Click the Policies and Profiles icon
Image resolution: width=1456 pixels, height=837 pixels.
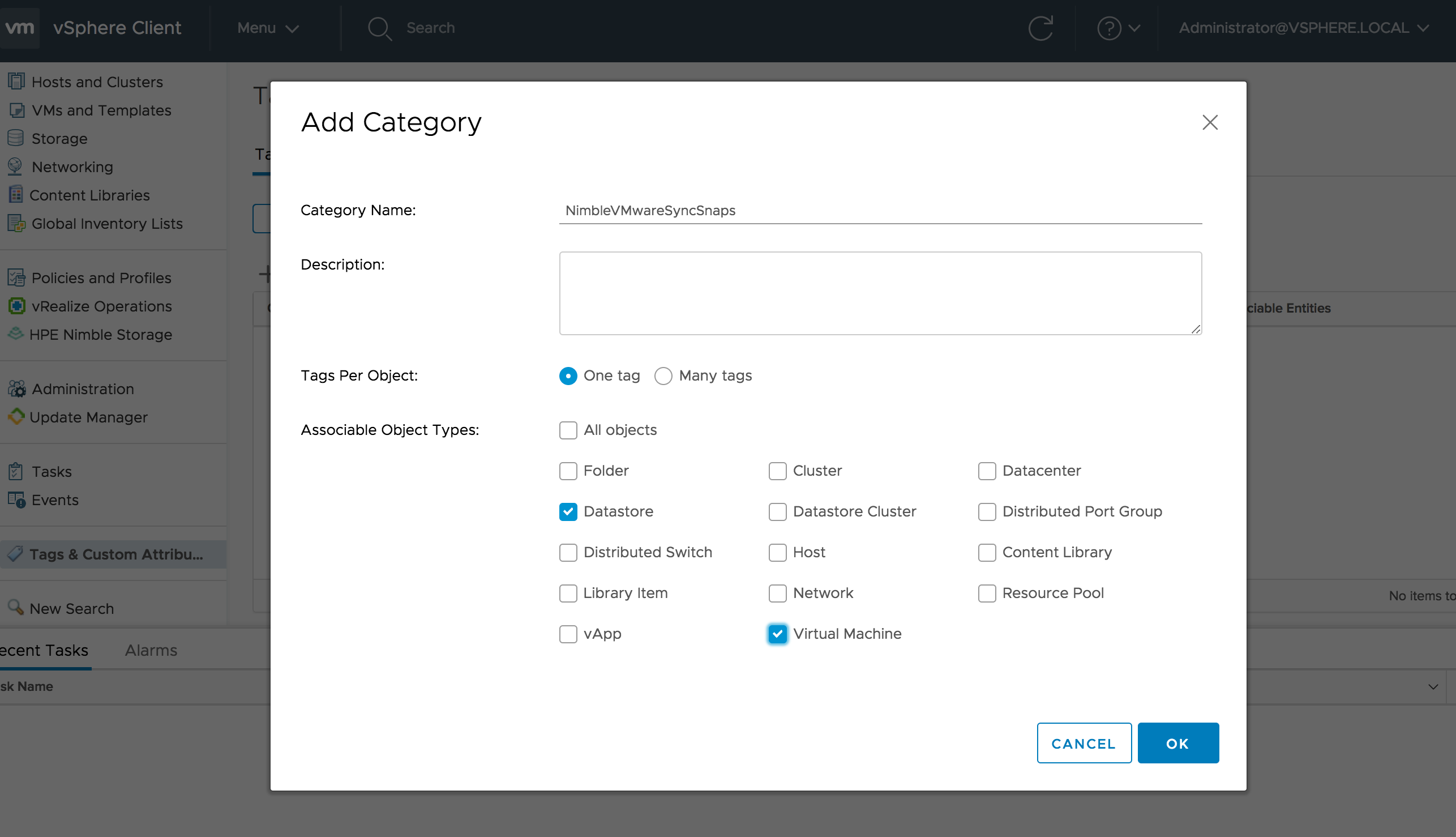click(16, 277)
